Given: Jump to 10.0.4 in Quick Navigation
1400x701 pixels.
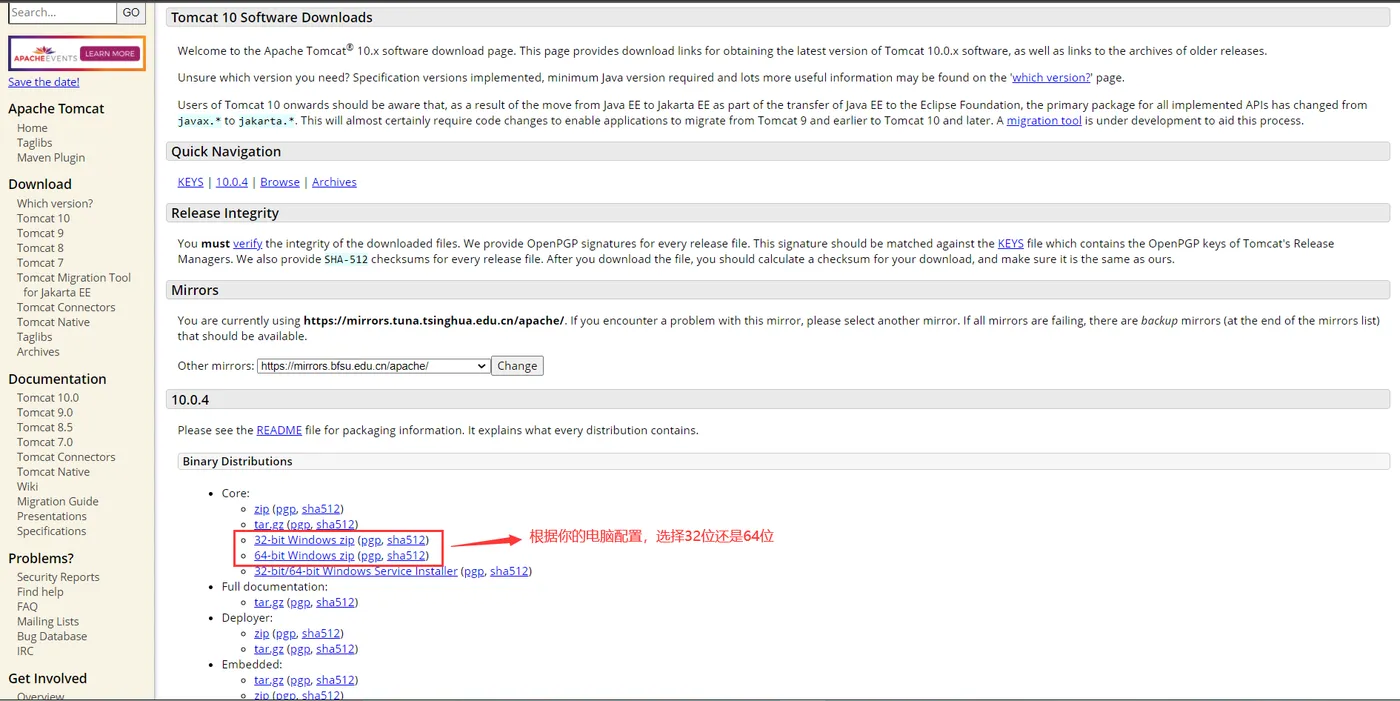Looking at the screenshot, I should pos(232,182).
